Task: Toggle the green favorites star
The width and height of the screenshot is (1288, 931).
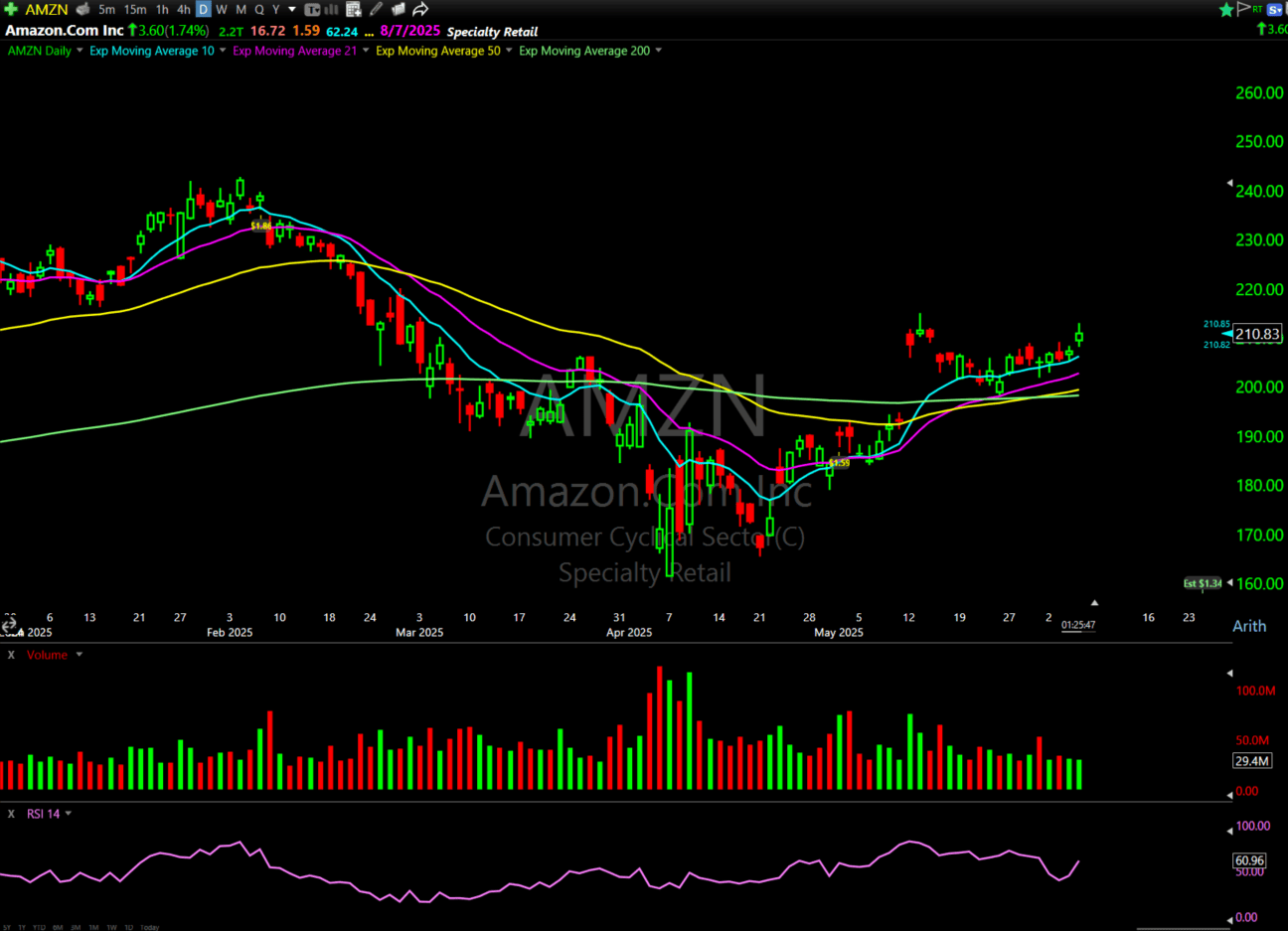Action: pos(1226,9)
